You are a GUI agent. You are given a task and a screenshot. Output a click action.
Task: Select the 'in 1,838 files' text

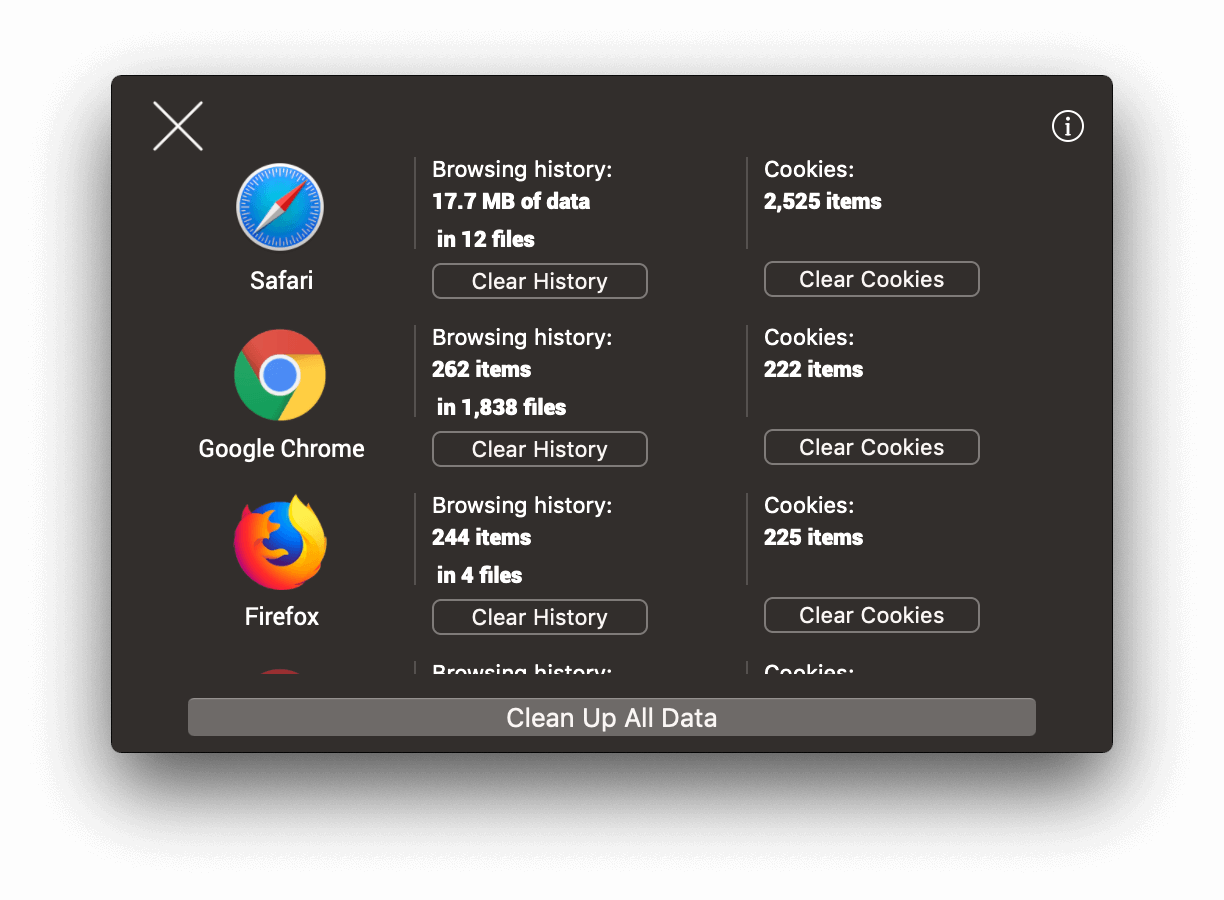tap(502, 407)
